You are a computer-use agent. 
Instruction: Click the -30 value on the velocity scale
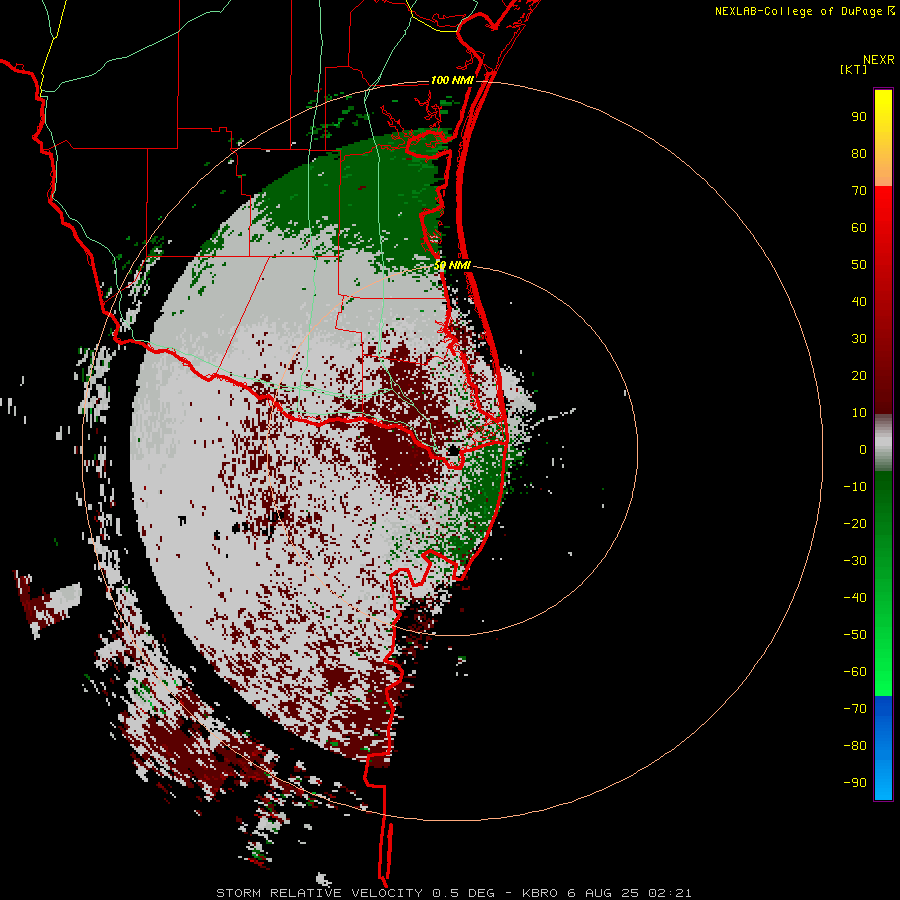855,561
